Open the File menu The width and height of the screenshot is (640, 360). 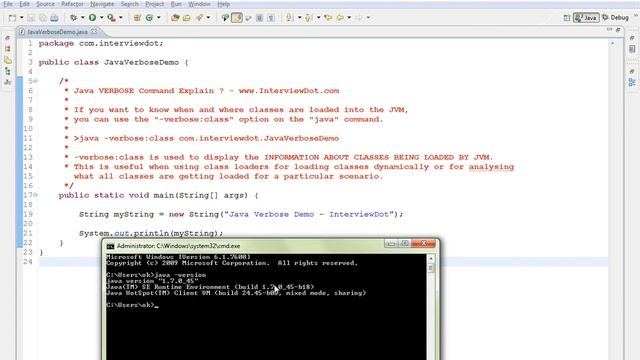click(8, 4)
